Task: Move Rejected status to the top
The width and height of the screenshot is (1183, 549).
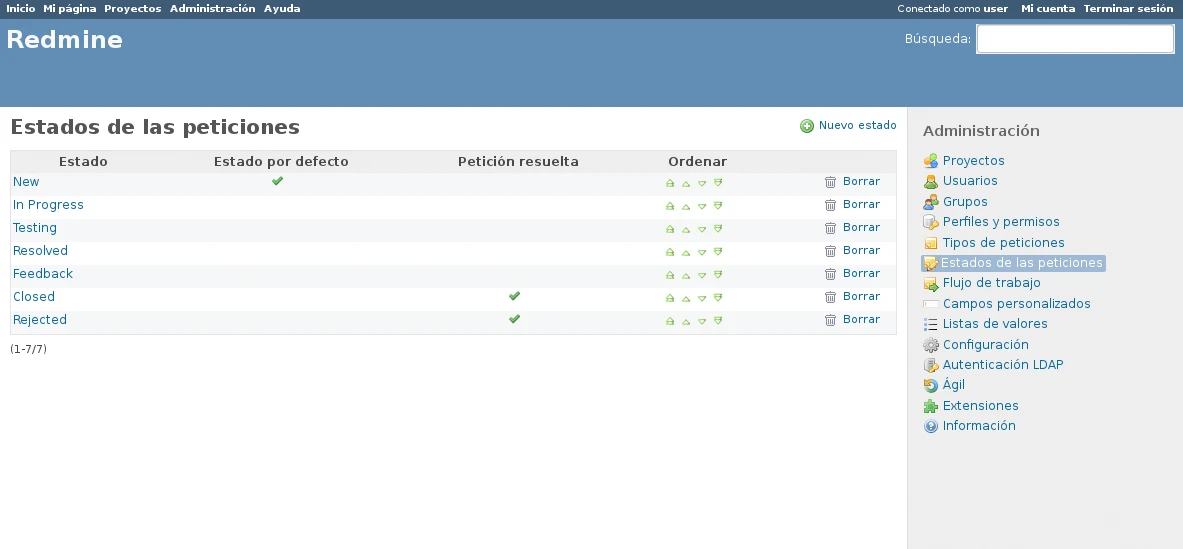Action: (x=670, y=321)
